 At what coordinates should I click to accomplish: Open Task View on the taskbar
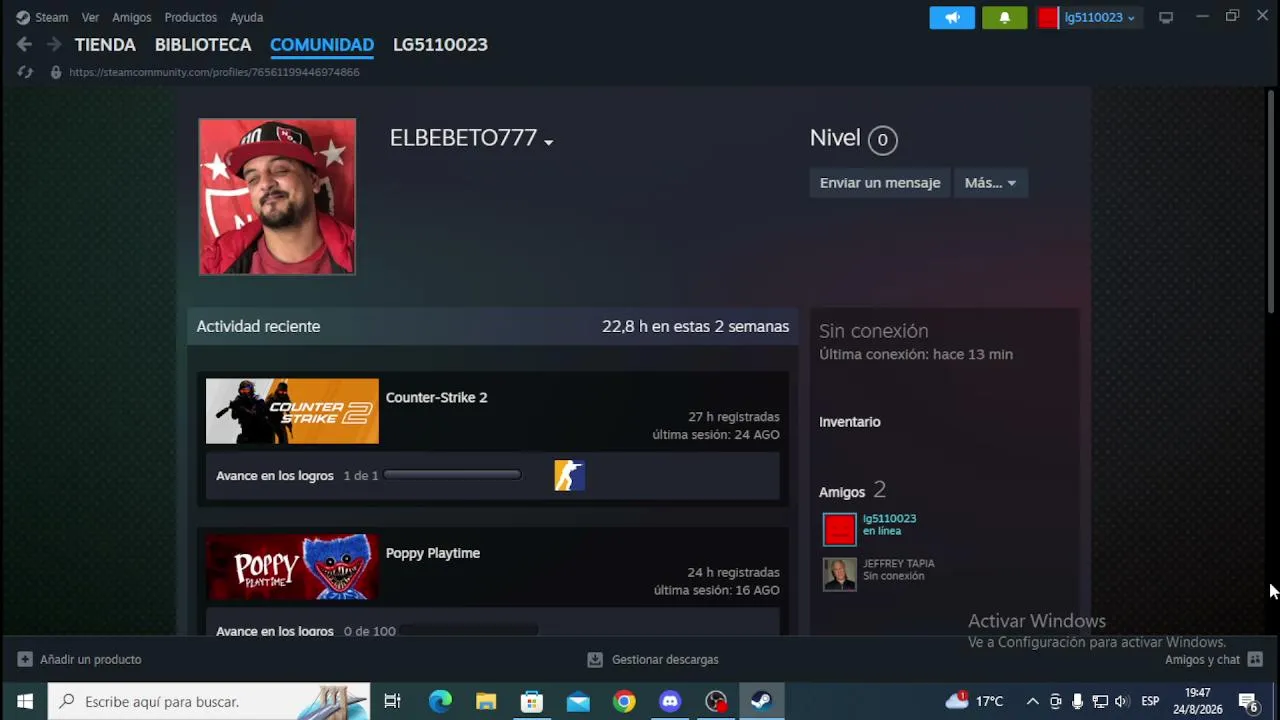(393, 701)
